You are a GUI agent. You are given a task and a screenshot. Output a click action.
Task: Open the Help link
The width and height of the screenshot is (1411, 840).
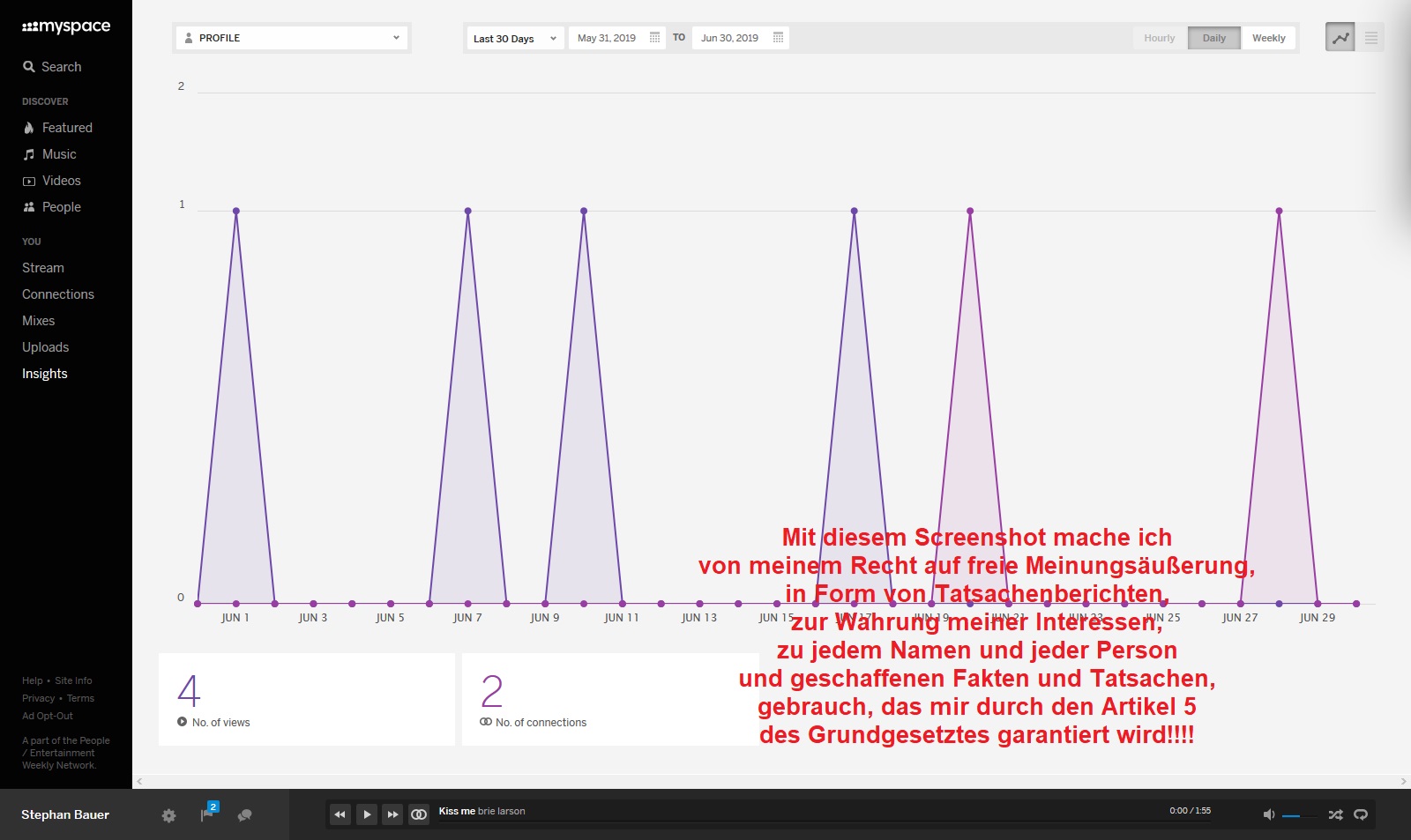32,680
